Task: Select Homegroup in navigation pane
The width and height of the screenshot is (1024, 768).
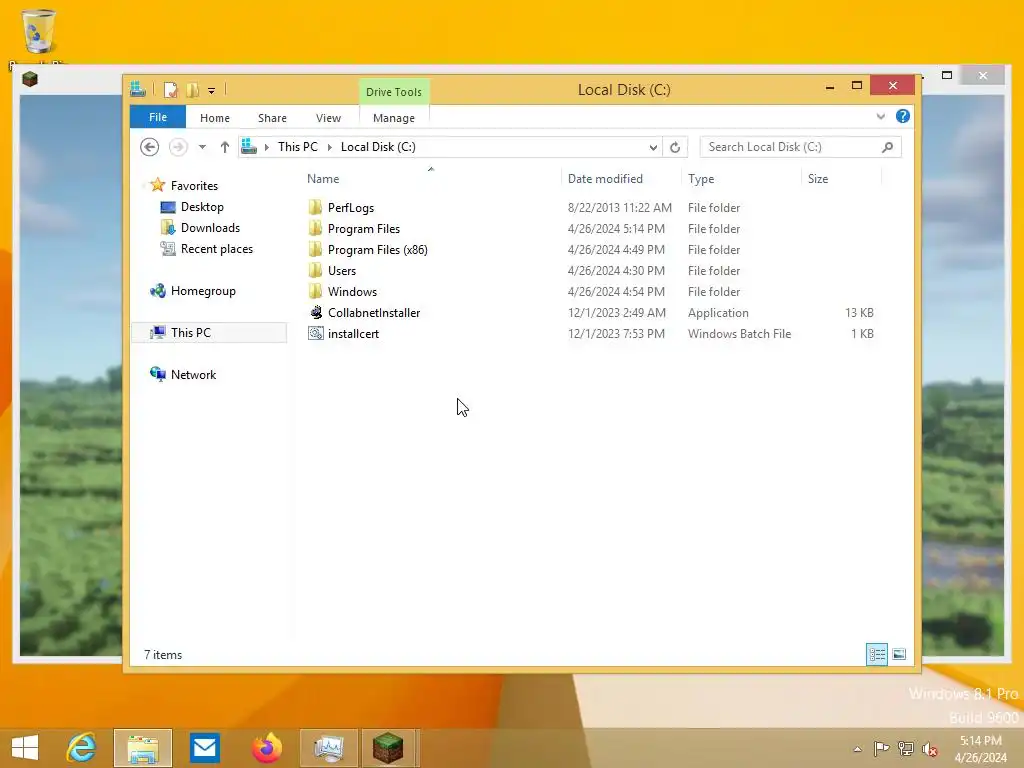Action: 202,291
